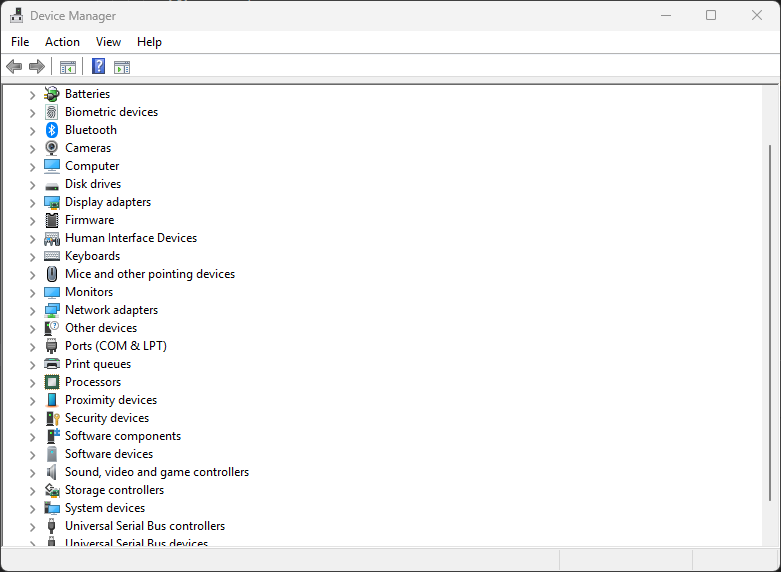This screenshot has width=781, height=572.
Task: Select the Cameras tree label
Action: point(88,147)
